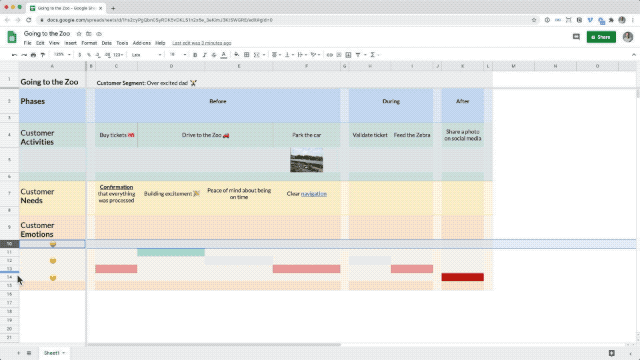The image size is (640, 360).
Task: Add a new sheet
Action: point(18,353)
